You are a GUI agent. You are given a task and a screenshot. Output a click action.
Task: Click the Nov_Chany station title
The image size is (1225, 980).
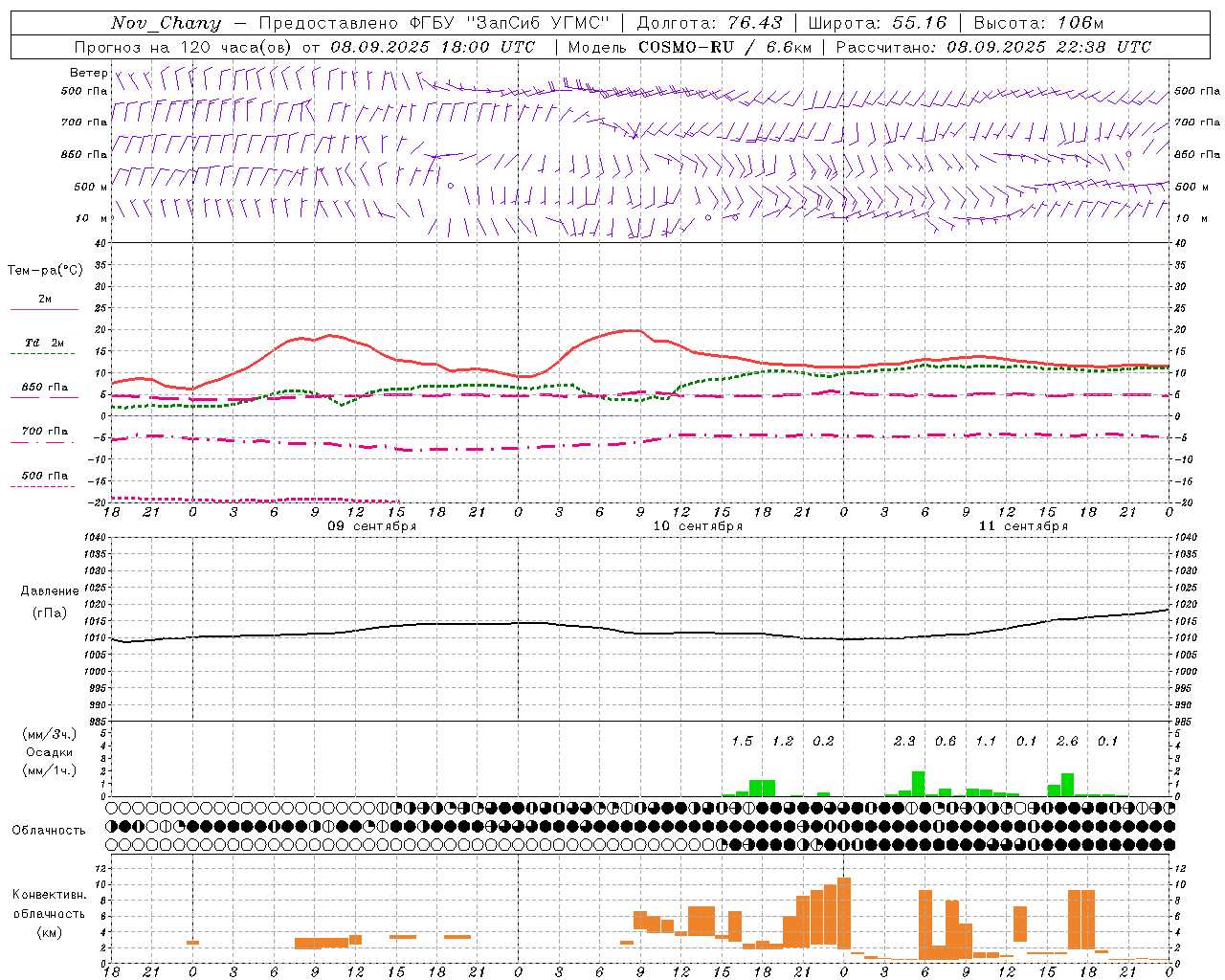click(166, 23)
